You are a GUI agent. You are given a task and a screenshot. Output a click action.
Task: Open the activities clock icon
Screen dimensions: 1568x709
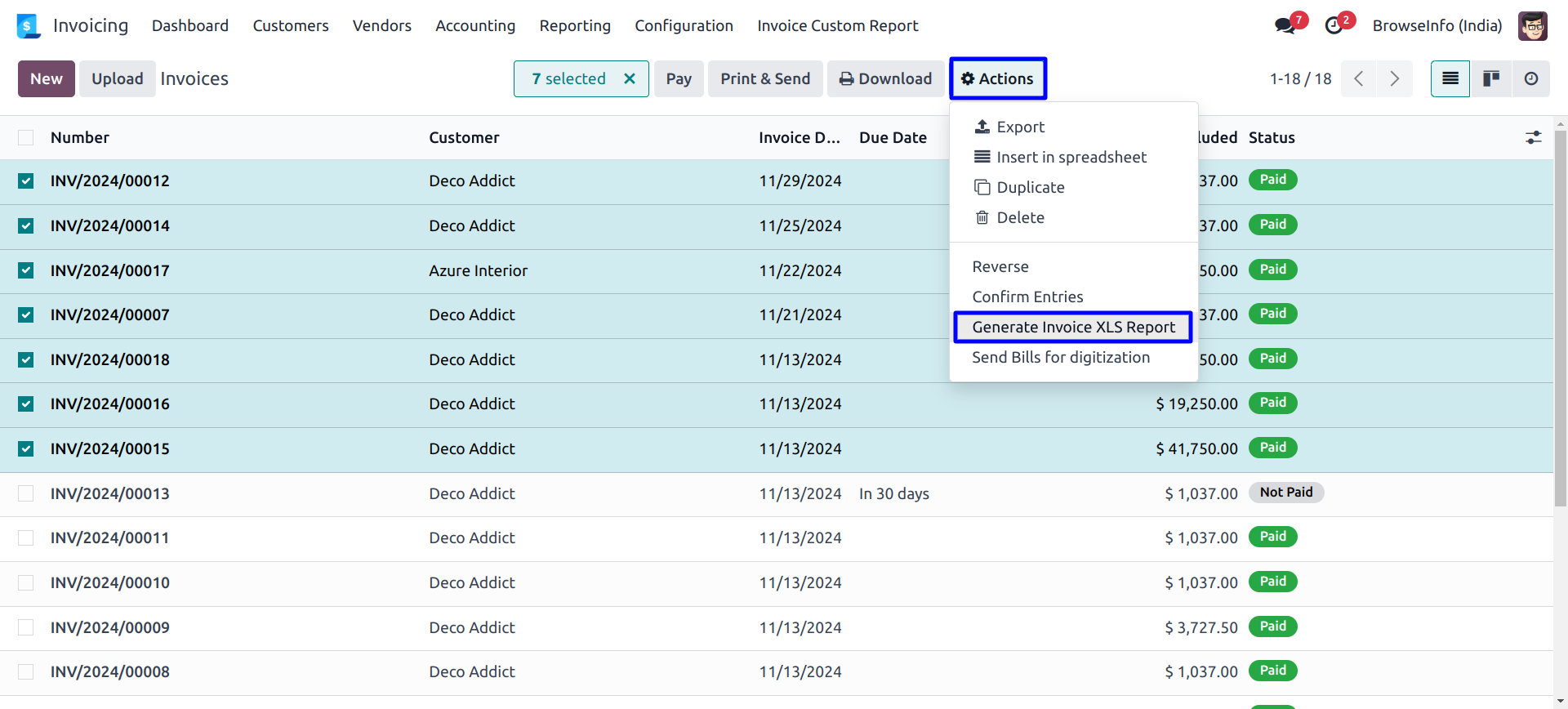pyautogui.click(x=1334, y=26)
